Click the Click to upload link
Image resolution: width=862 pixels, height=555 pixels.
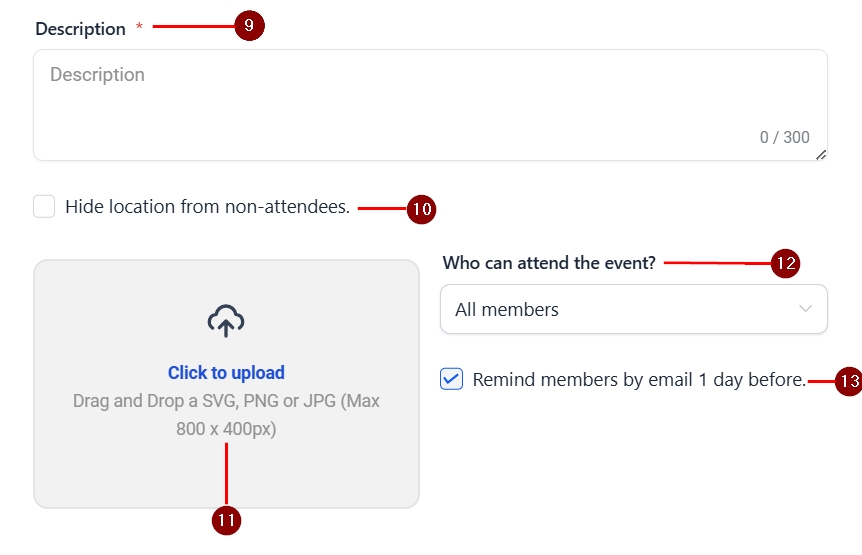[226, 373]
